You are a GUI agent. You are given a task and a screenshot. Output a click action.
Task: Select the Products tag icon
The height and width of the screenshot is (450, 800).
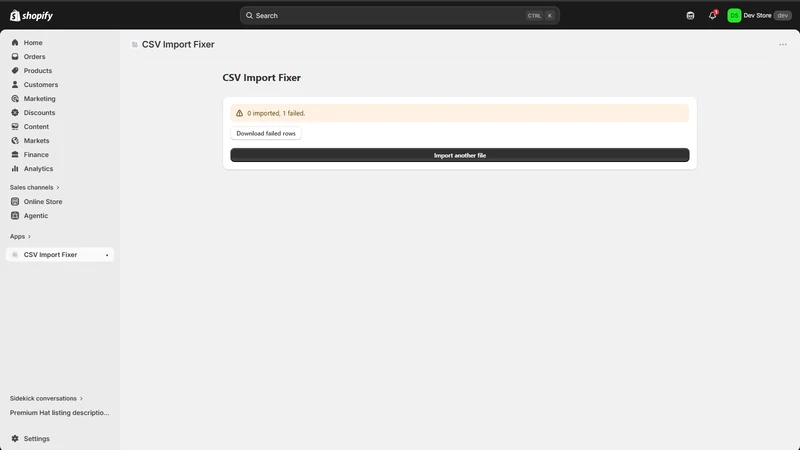[15, 70]
